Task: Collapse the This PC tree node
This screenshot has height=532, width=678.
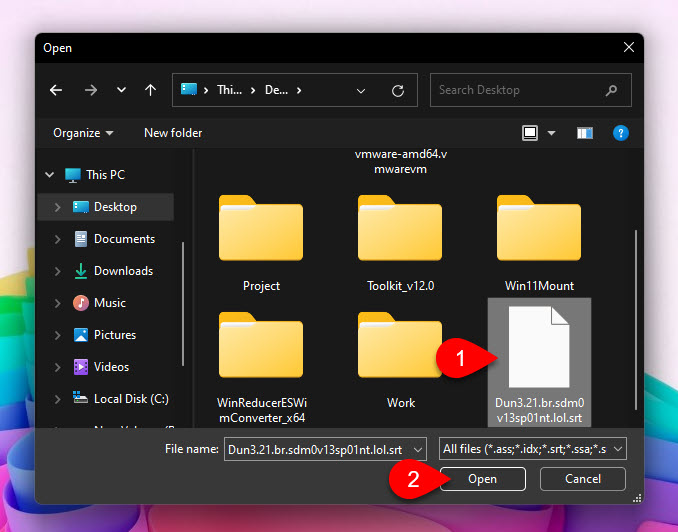Action: [x=50, y=175]
